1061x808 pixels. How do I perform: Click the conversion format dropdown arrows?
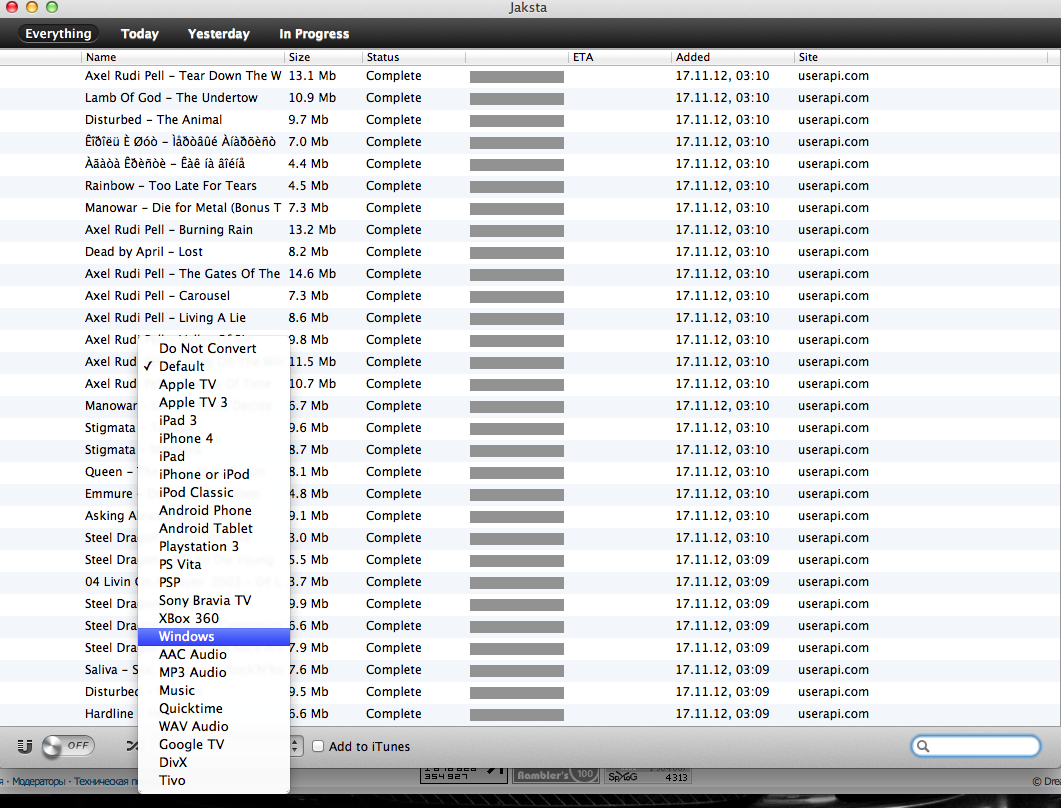click(296, 746)
